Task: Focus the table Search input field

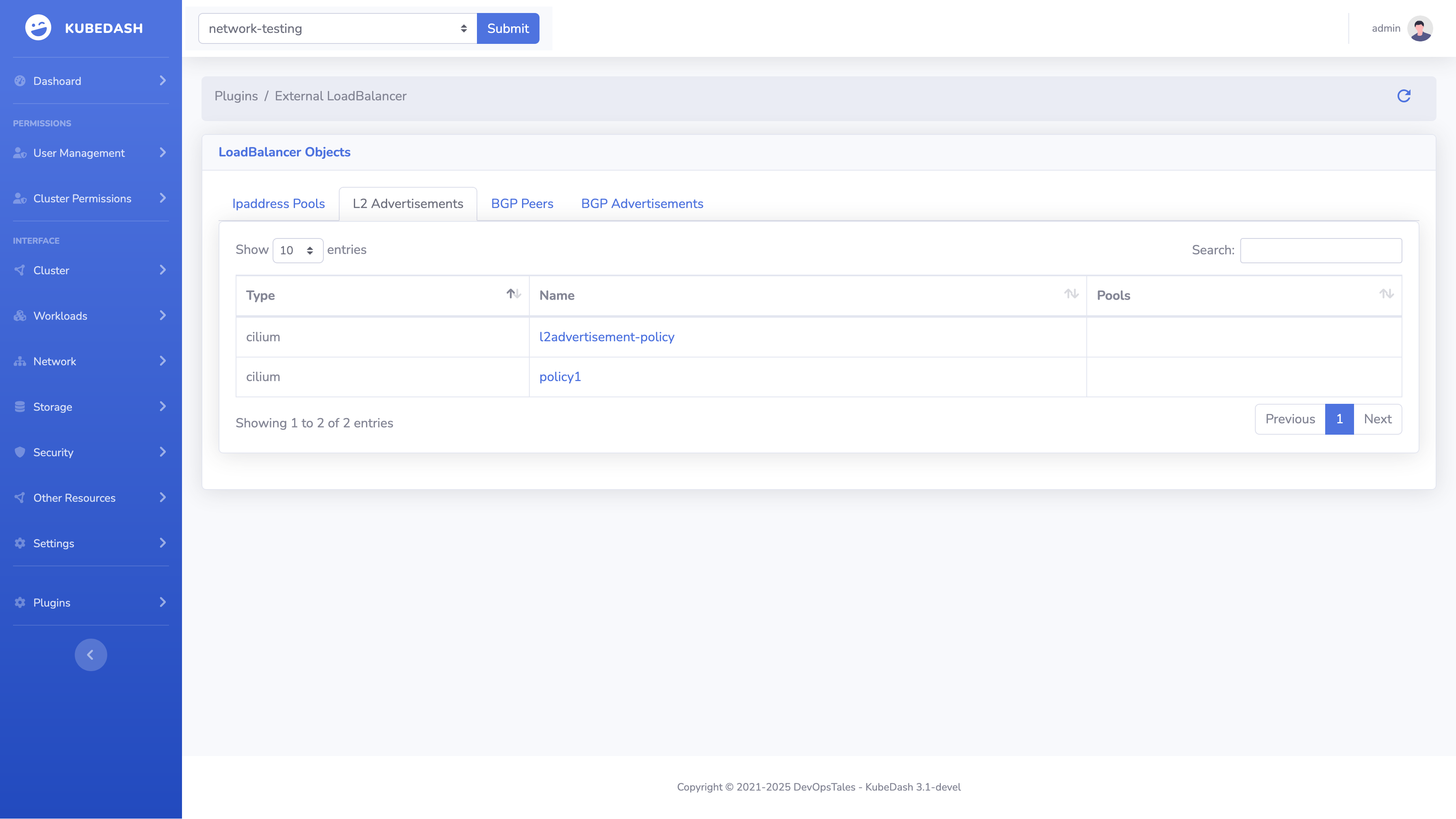Action: click(x=1320, y=250)
